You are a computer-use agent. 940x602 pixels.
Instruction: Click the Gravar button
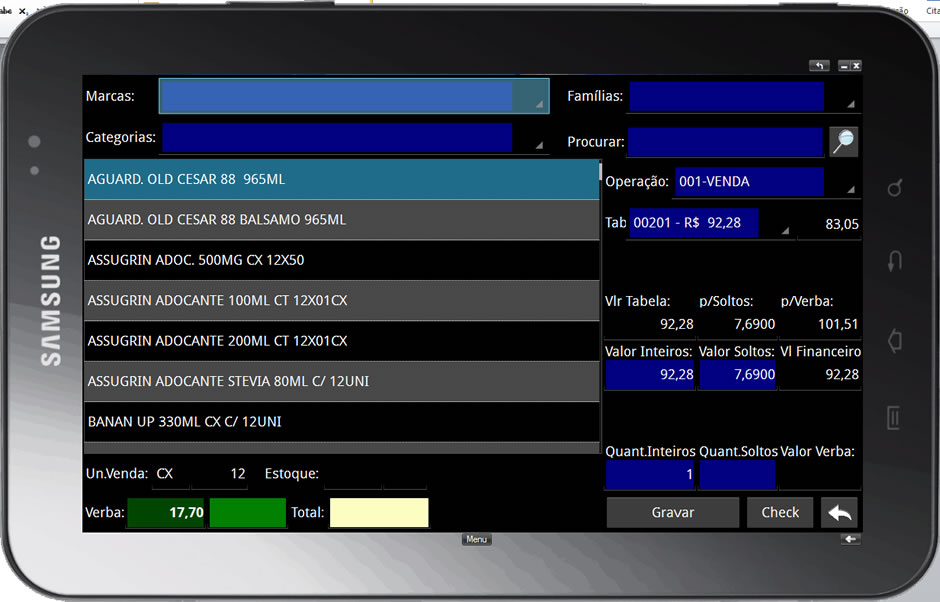(x=673, y=513)
